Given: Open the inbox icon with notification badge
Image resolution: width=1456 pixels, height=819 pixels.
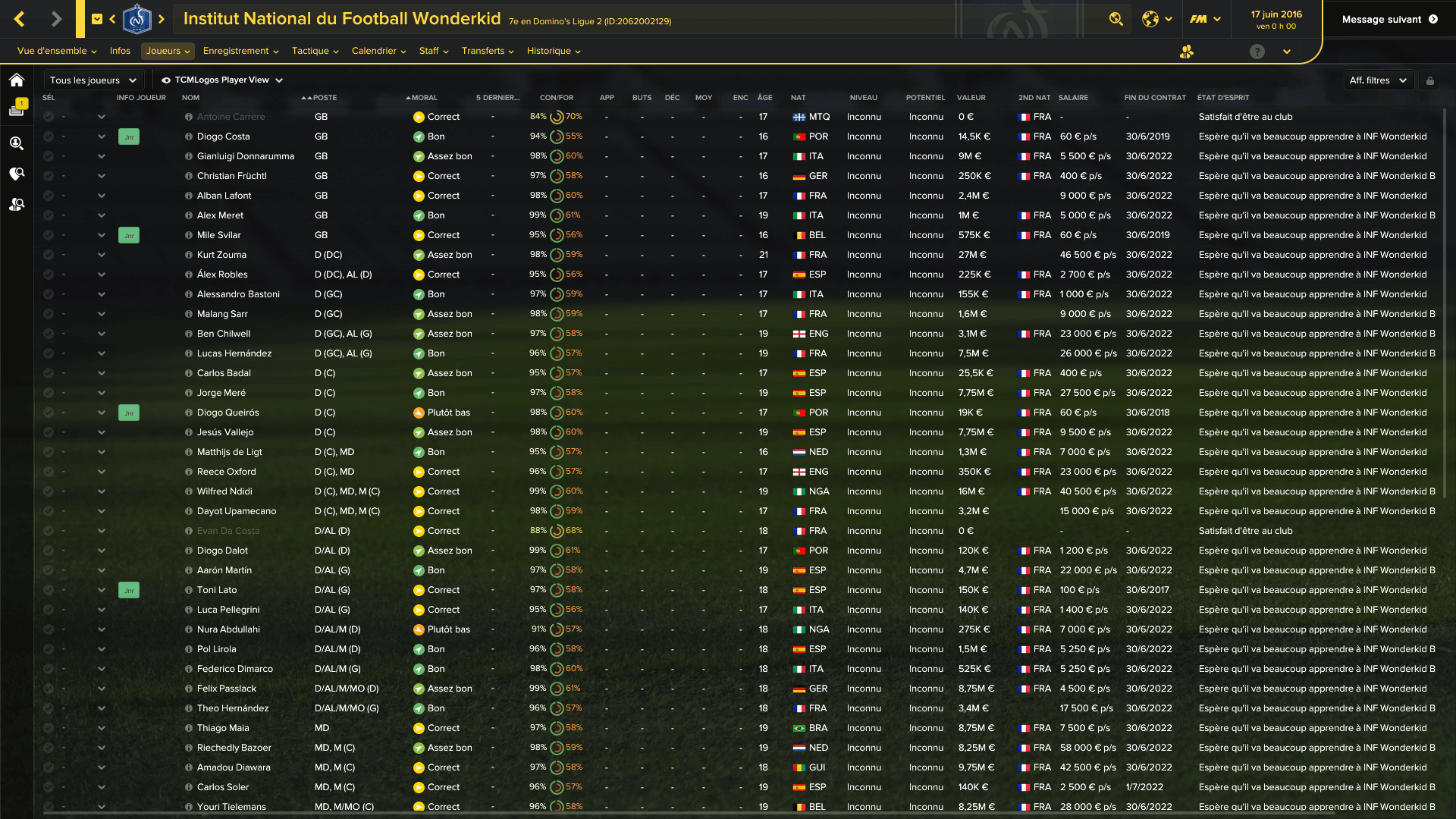Looking at the screenshot, I should coord(17,108).
